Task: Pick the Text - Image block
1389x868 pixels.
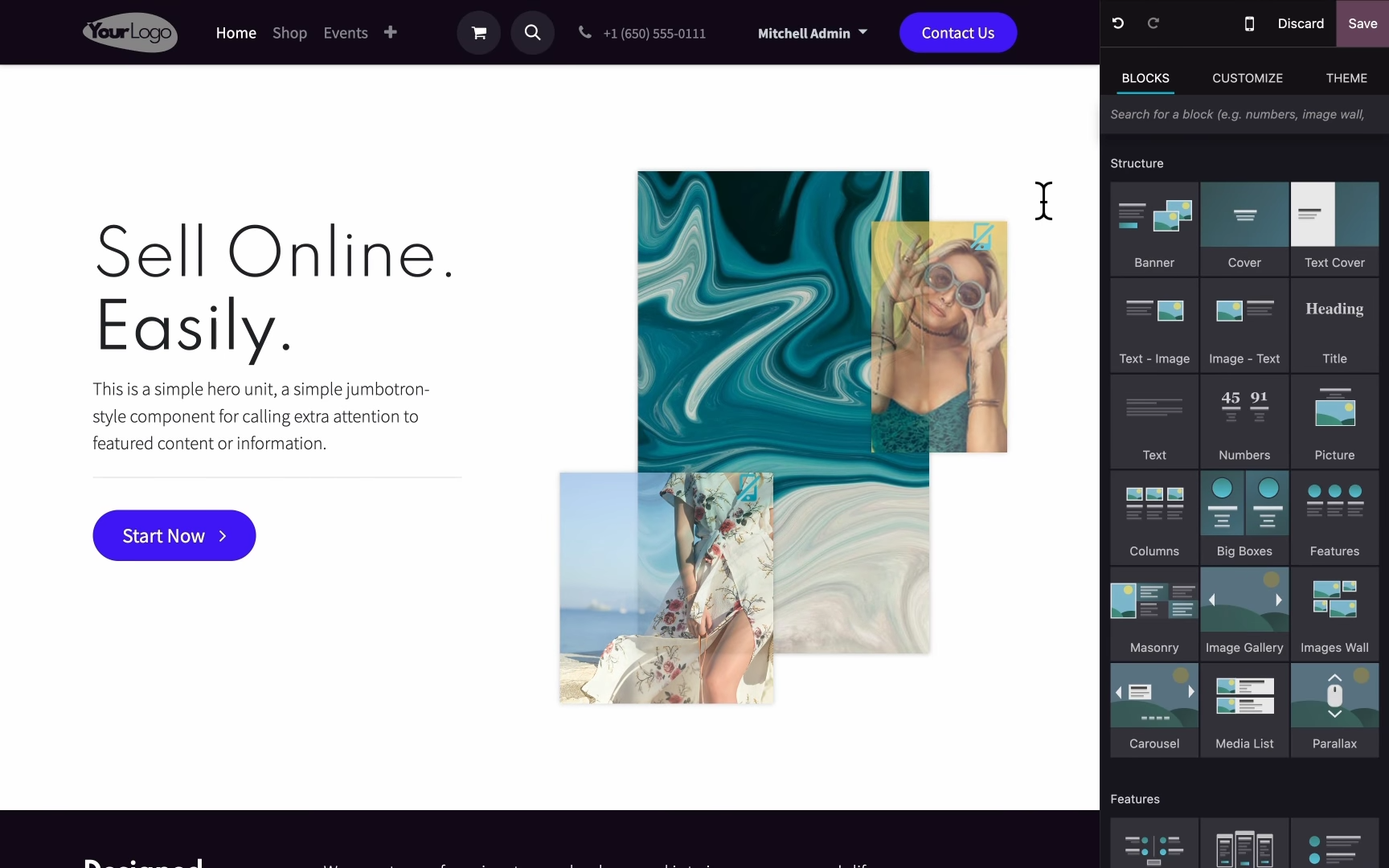Action: [1154, 325]
